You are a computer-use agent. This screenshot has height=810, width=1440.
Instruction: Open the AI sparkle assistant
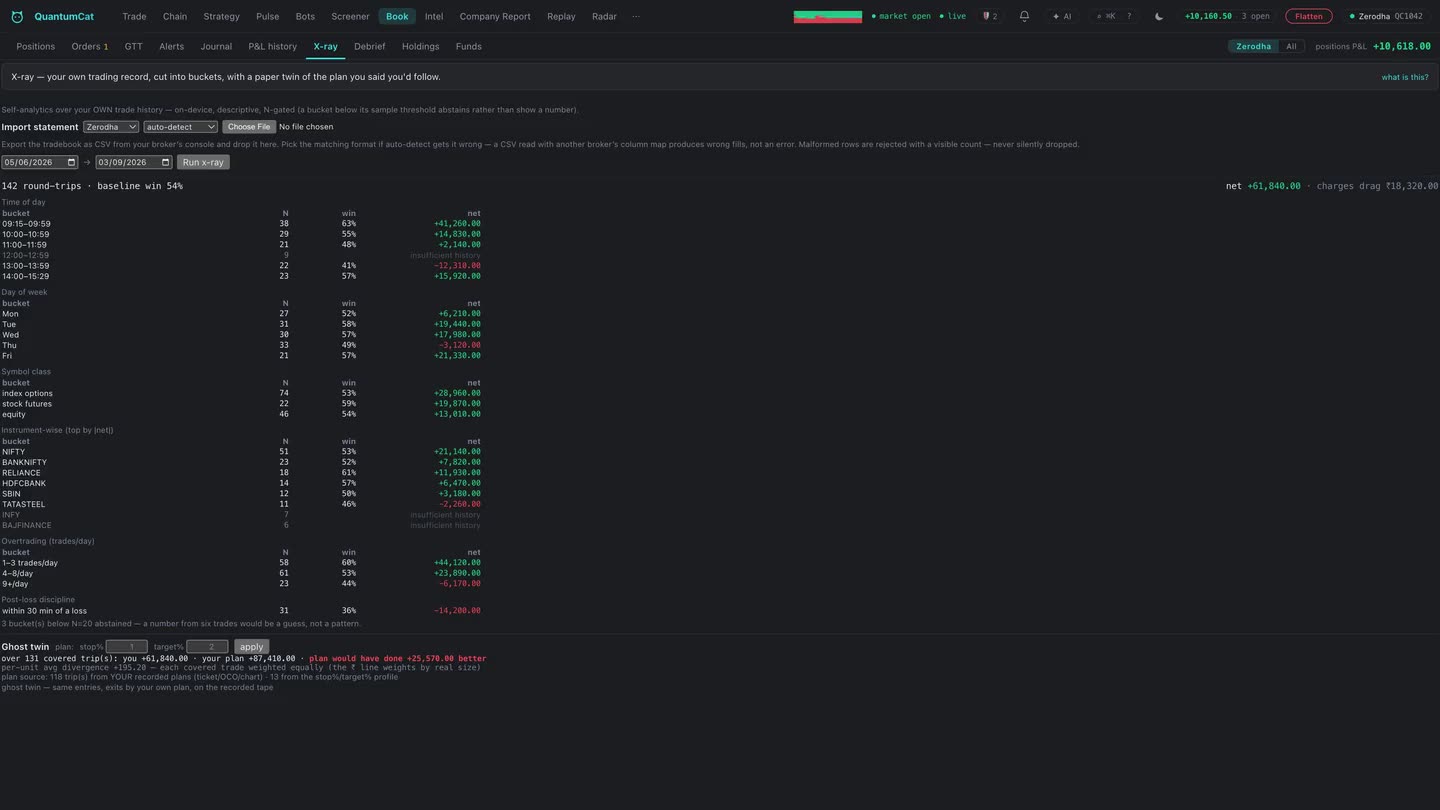click(x=1062, y=17)
